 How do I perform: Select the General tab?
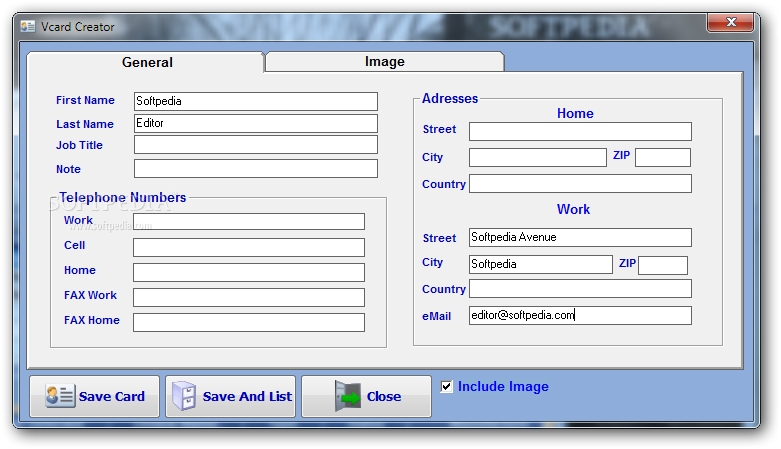click(x=146, y=62)
